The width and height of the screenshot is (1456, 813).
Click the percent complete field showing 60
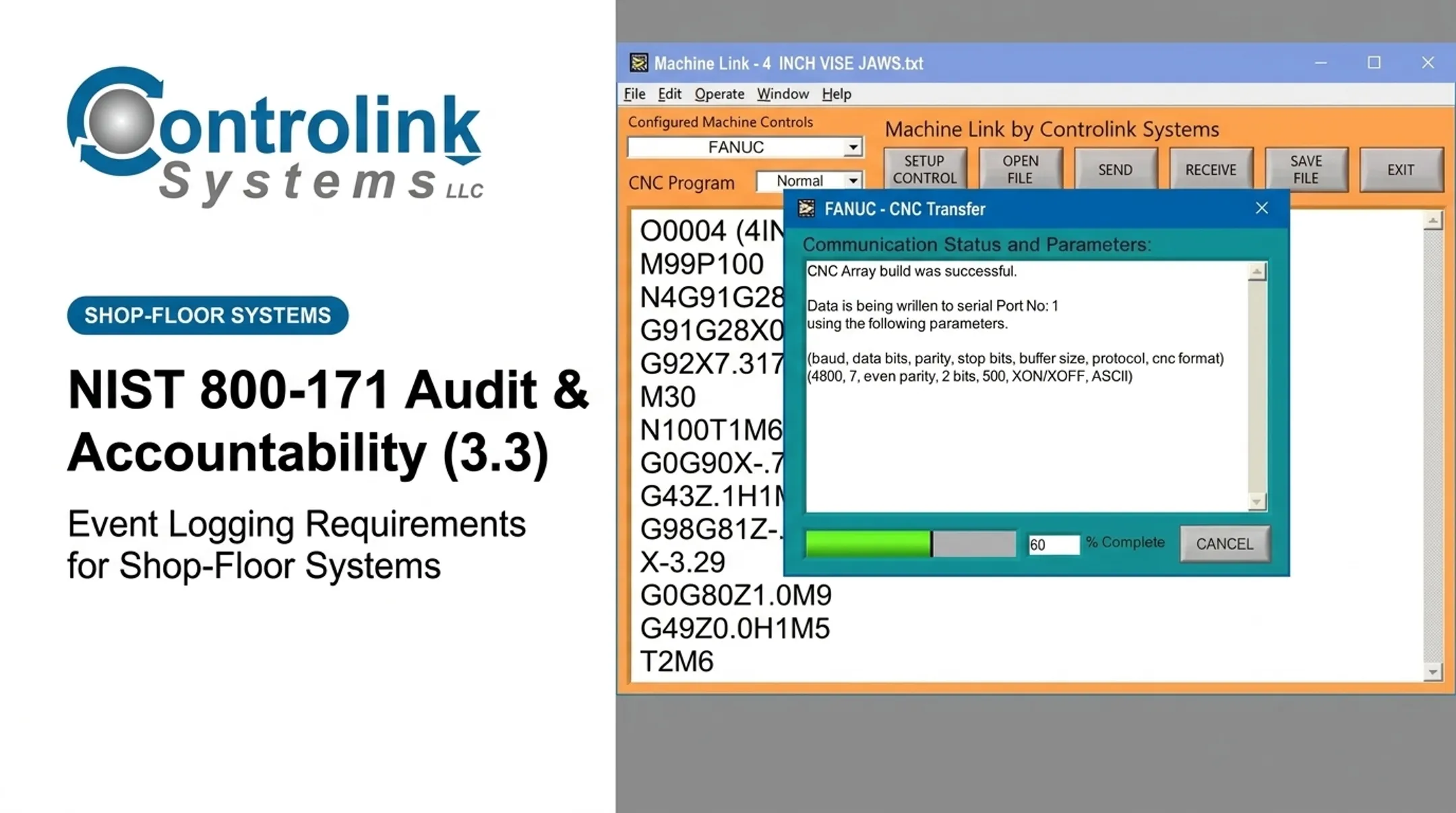point(1054,545)
